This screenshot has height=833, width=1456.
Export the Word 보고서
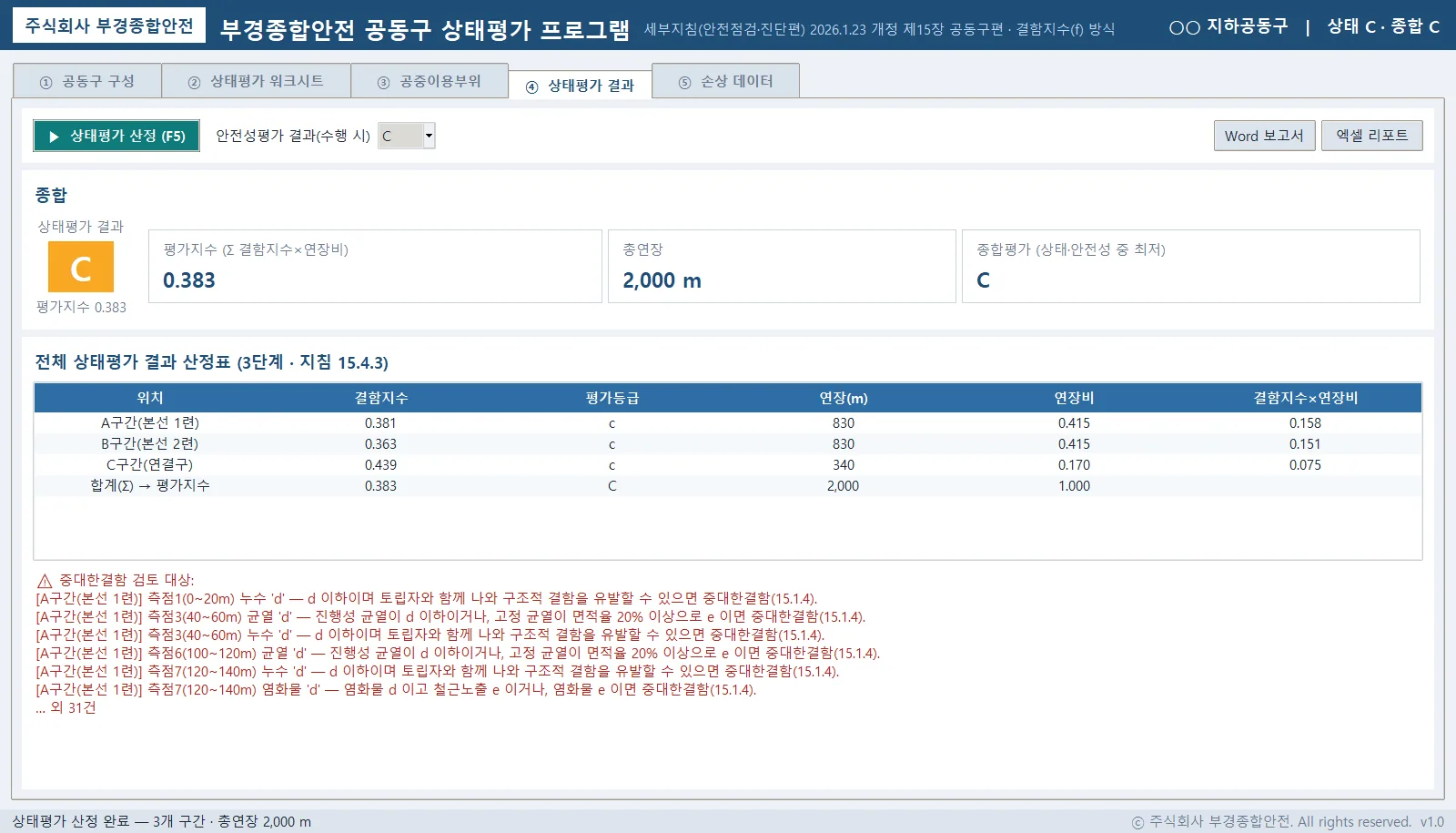(x=1264, y=136)
